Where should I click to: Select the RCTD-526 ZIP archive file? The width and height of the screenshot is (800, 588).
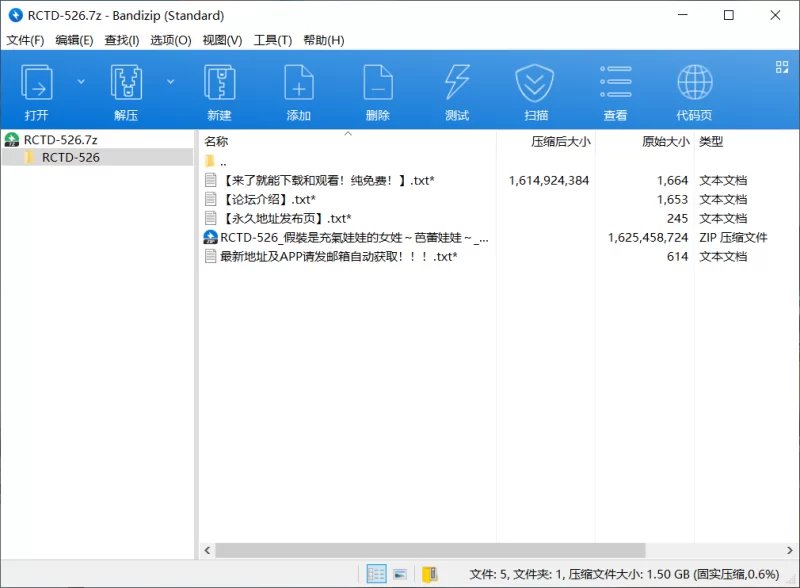coord(354,237)
